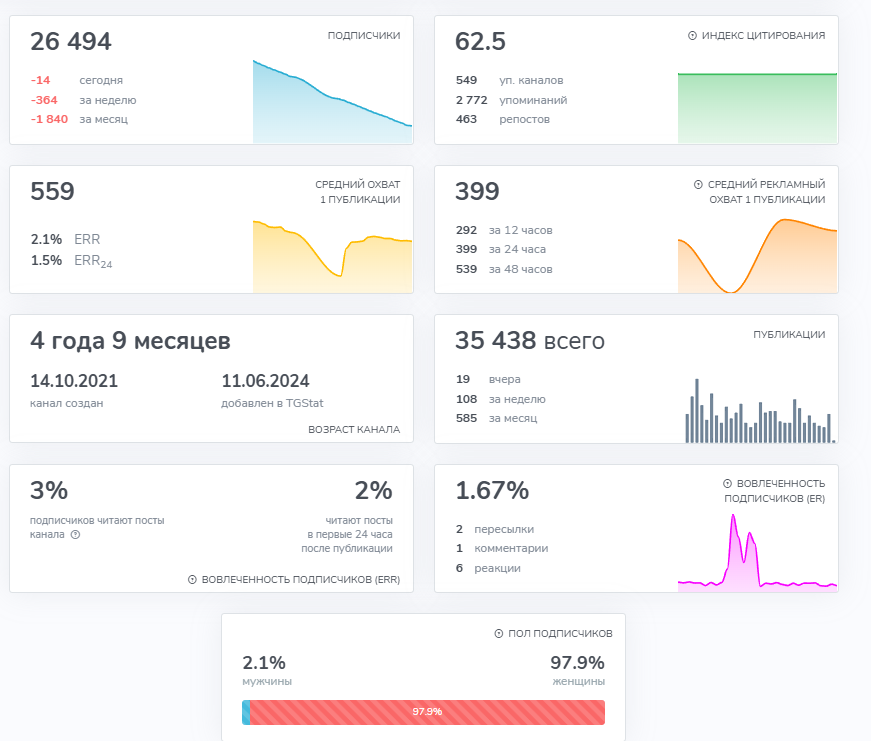Click 19 вчера publications row

pos(488,379)
